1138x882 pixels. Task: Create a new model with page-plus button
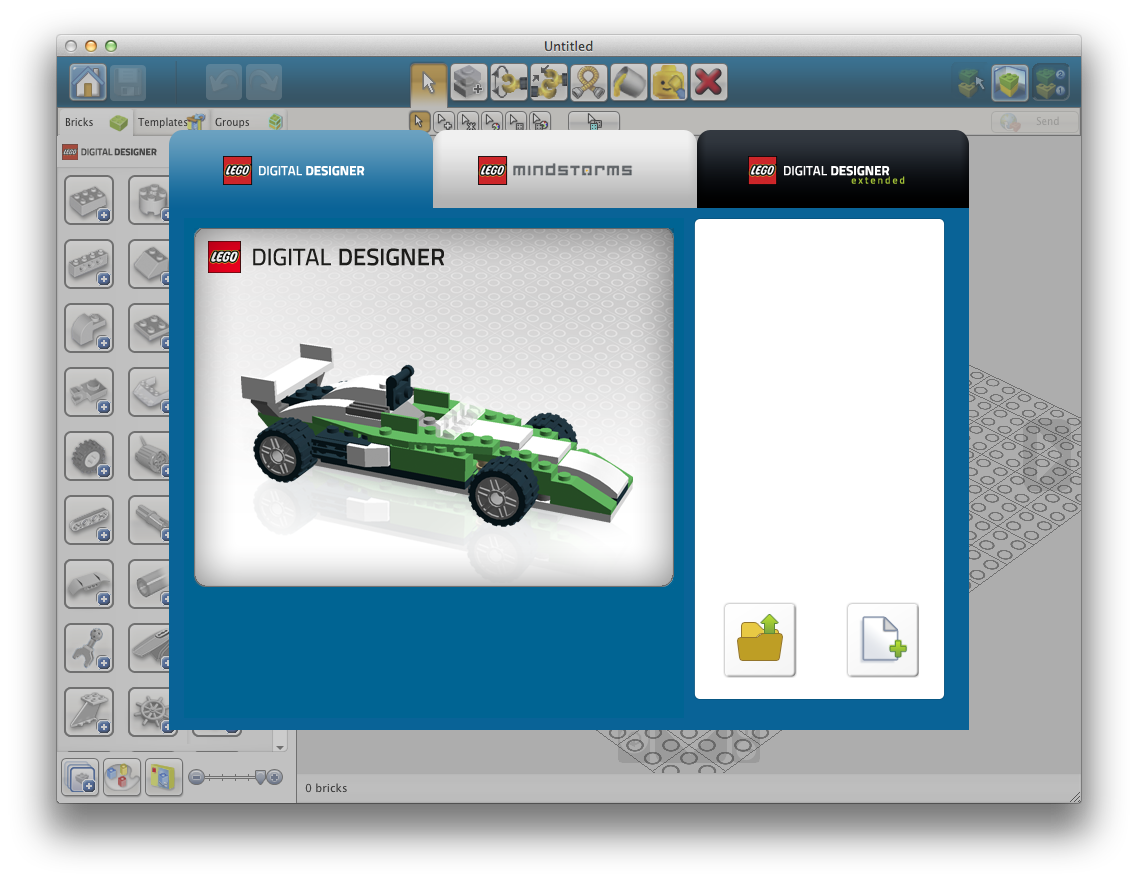[883, 640]
